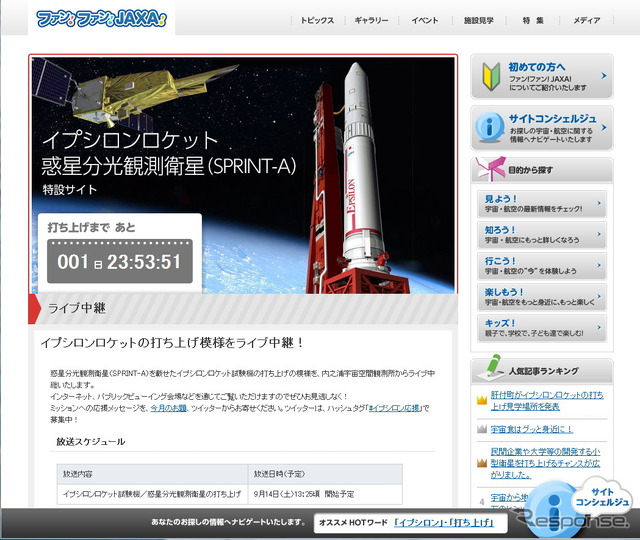The image size is (640, 540).
Task: Click the rank 4 宇宙から ranking link
Action: 509,498
